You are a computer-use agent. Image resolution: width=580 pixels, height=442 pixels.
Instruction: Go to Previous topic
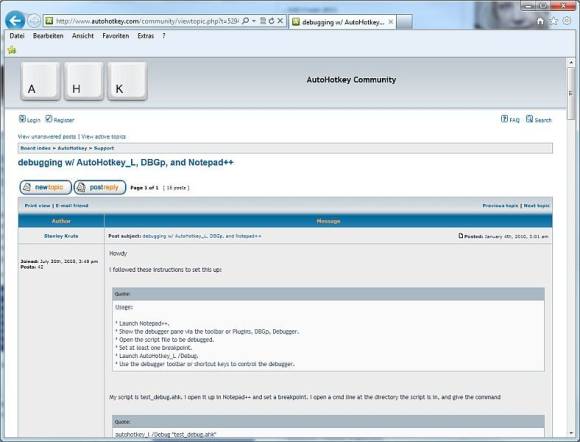[500, 205]
